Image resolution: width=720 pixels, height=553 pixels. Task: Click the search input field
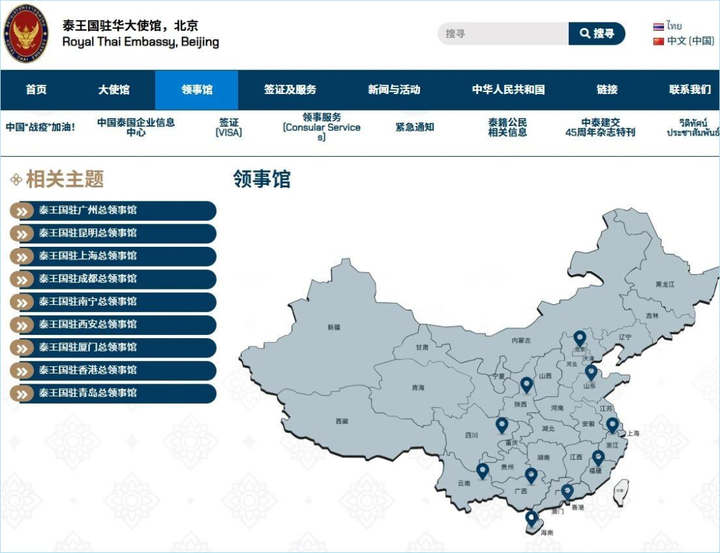pos(502,34)
